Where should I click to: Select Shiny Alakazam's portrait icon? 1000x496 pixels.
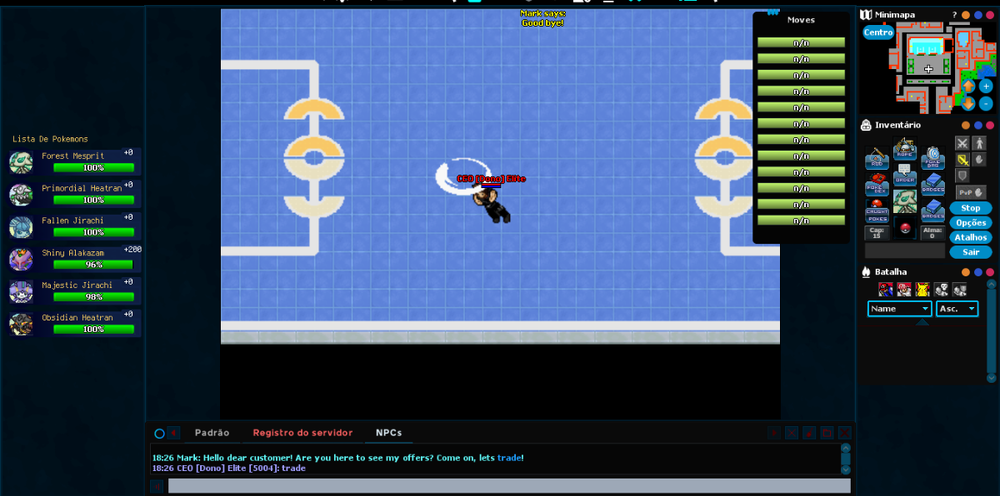tap(21, 259)
